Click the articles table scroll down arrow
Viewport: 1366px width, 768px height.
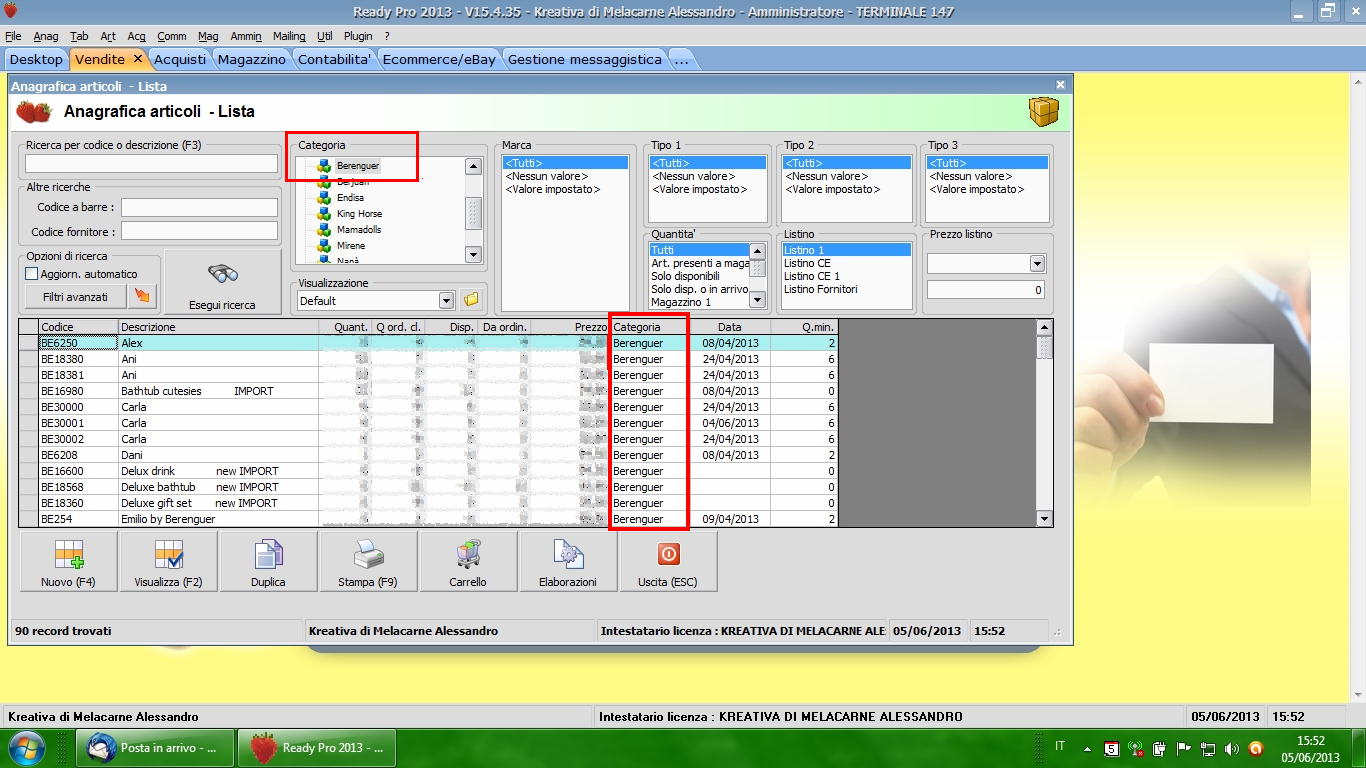[x=1045, y=518]
